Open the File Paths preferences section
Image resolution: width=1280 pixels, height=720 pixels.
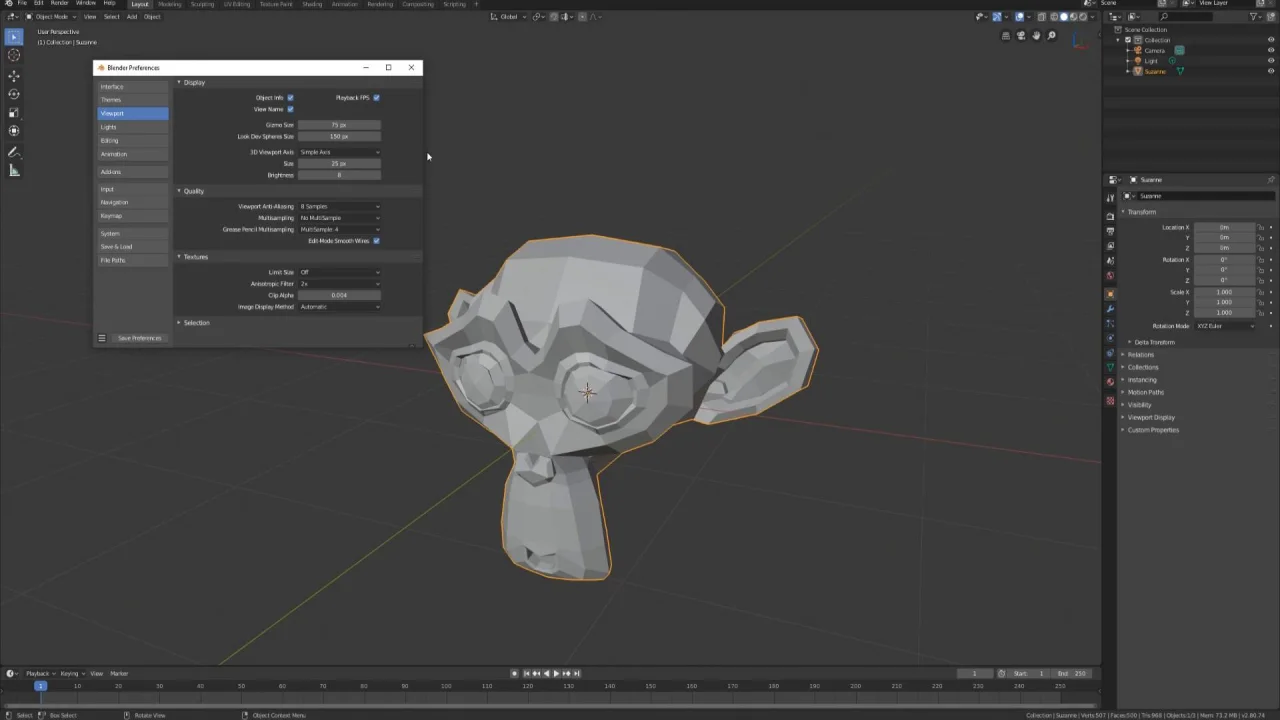[133, 260]
